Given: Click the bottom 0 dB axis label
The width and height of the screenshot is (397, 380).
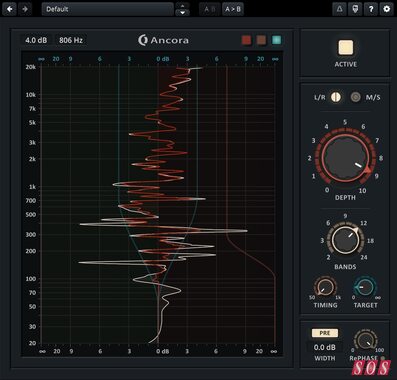Looking at the screenshot, I should click(x=163, y=351).
